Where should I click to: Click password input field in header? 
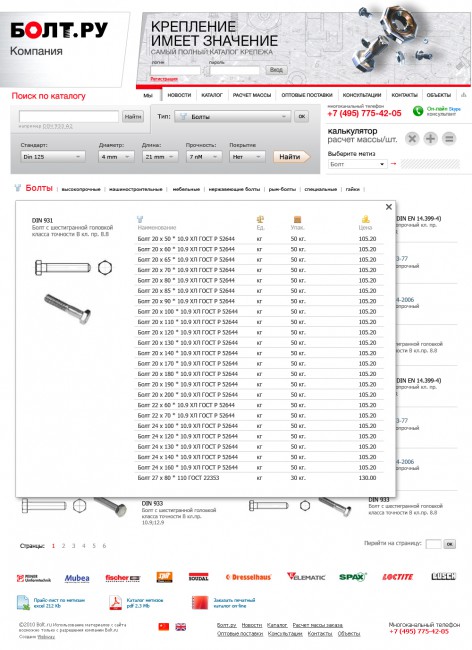pos(235,70)
